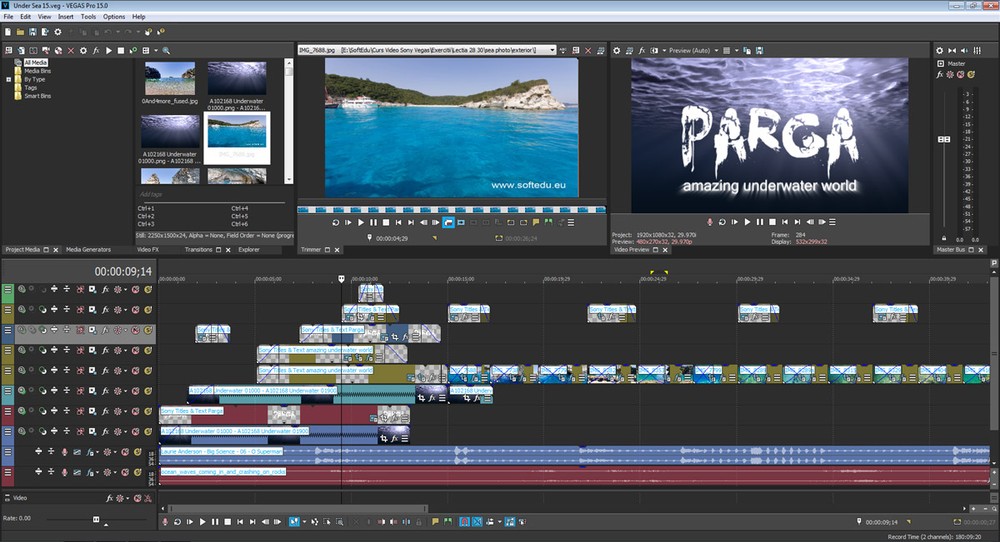Viewport: 1000px width, 542px height.
Task: Select the Tags folder in media tree
Action: pos(31,87)
